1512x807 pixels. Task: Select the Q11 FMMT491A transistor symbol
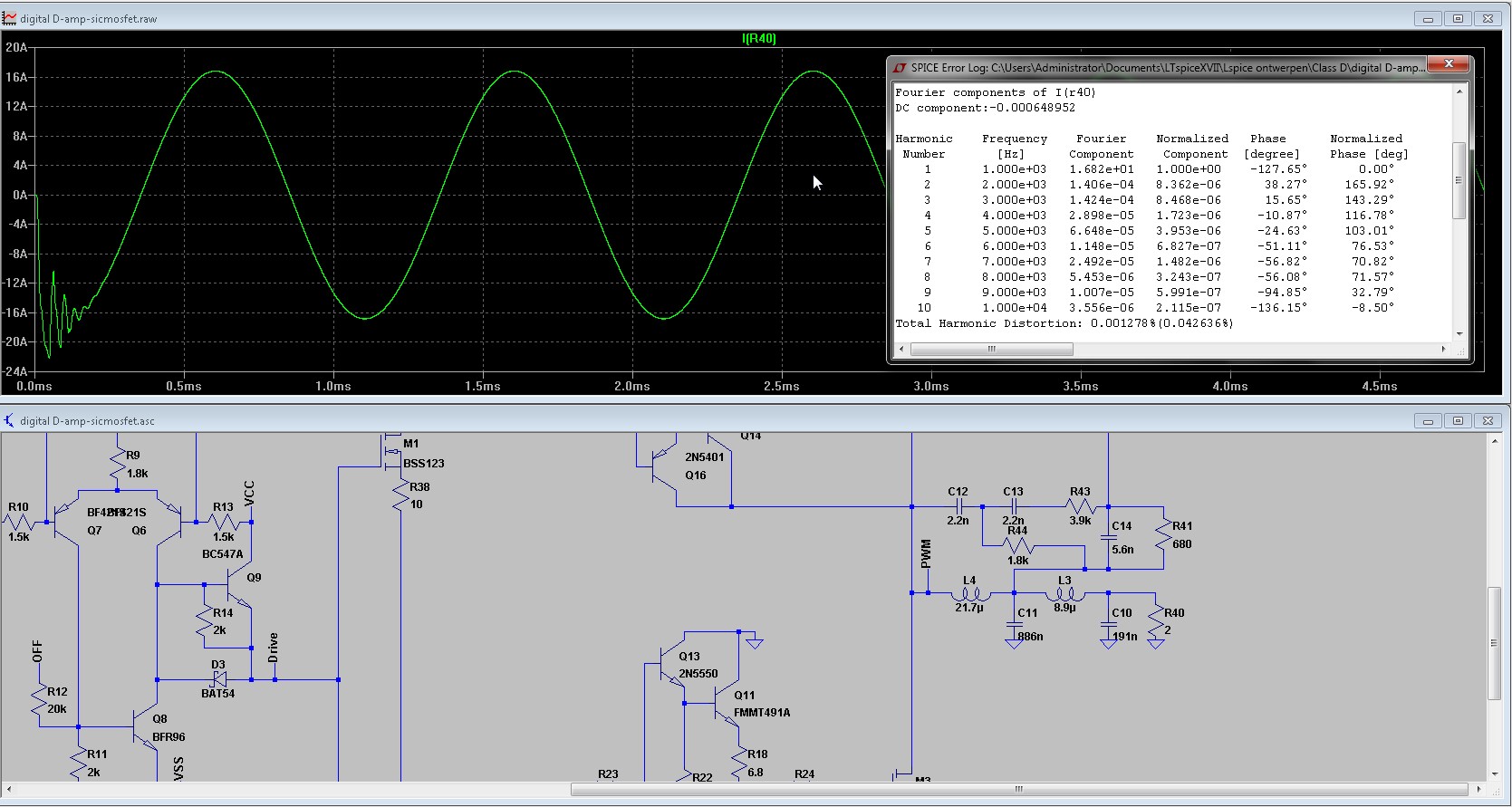(x=727, y=704)
